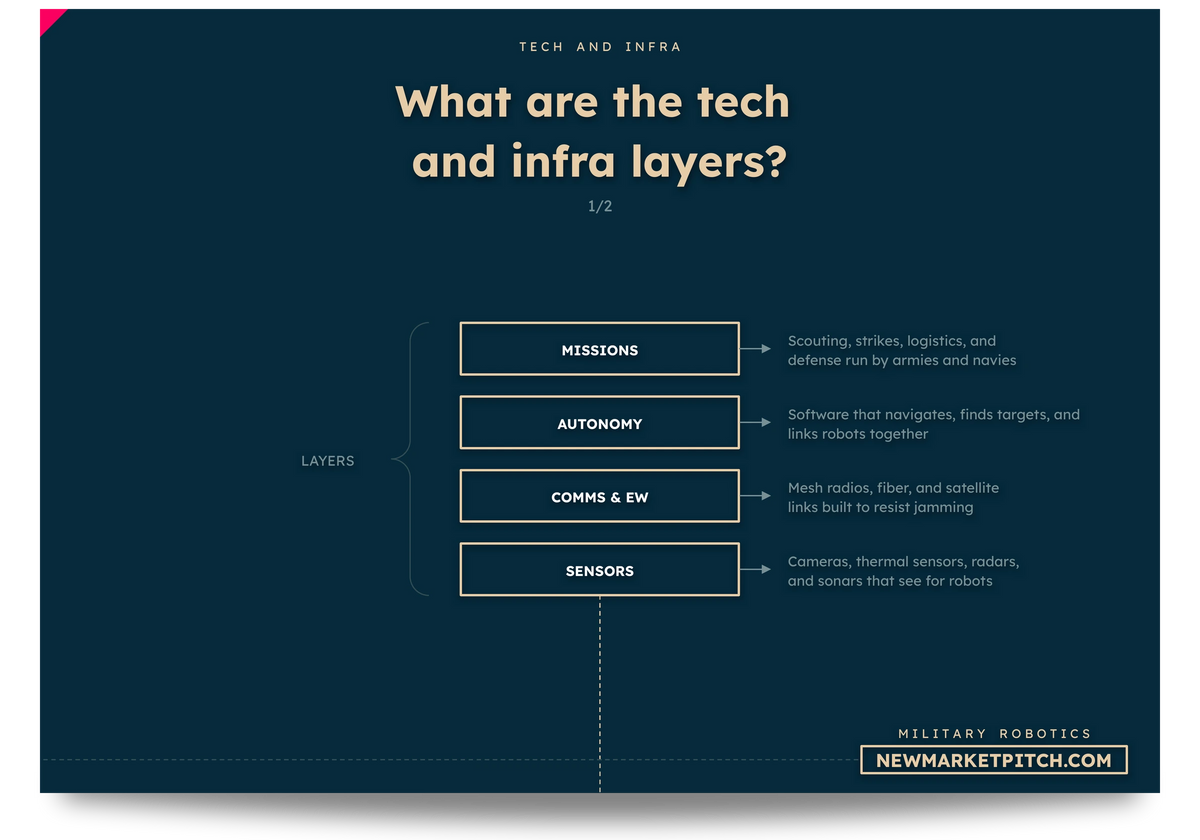Click the MISSIONS layer box
Image resolution: width=1200 pixels, height=840 pixels.
pos(599,349)
